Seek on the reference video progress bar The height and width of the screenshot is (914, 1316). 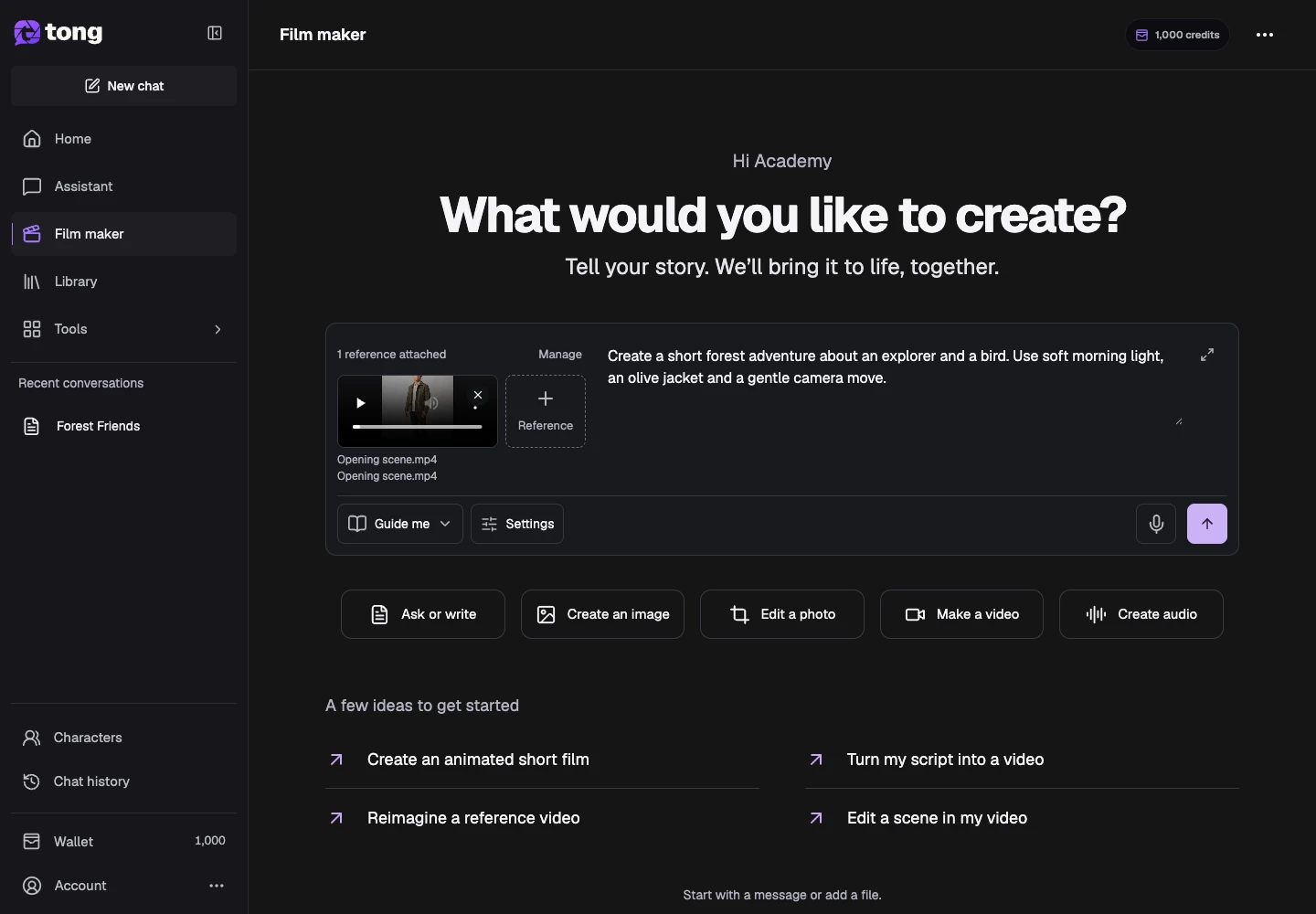coord(418,427)
